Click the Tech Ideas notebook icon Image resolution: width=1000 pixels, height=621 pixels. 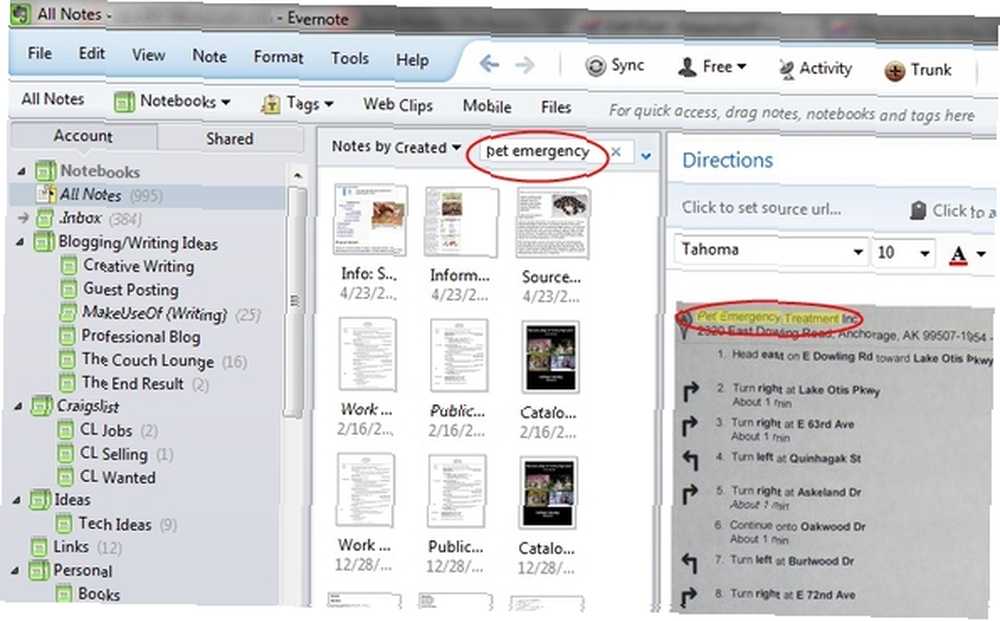pos(64,524)
